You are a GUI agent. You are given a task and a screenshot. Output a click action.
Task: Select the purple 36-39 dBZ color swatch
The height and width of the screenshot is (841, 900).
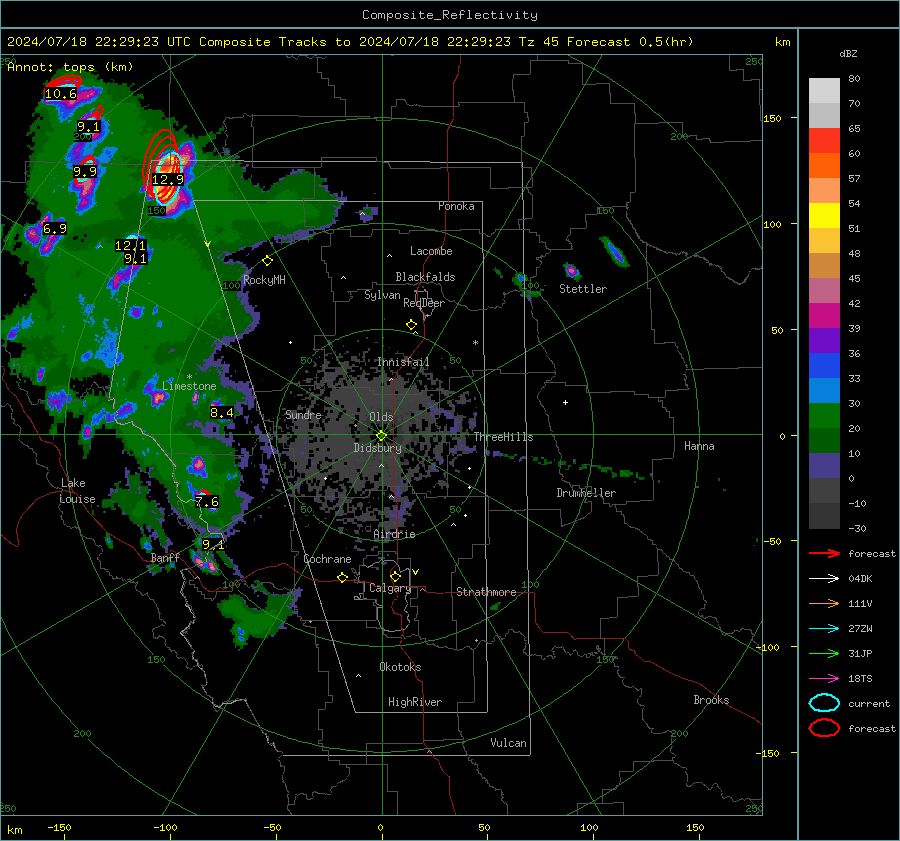point(824,341)
